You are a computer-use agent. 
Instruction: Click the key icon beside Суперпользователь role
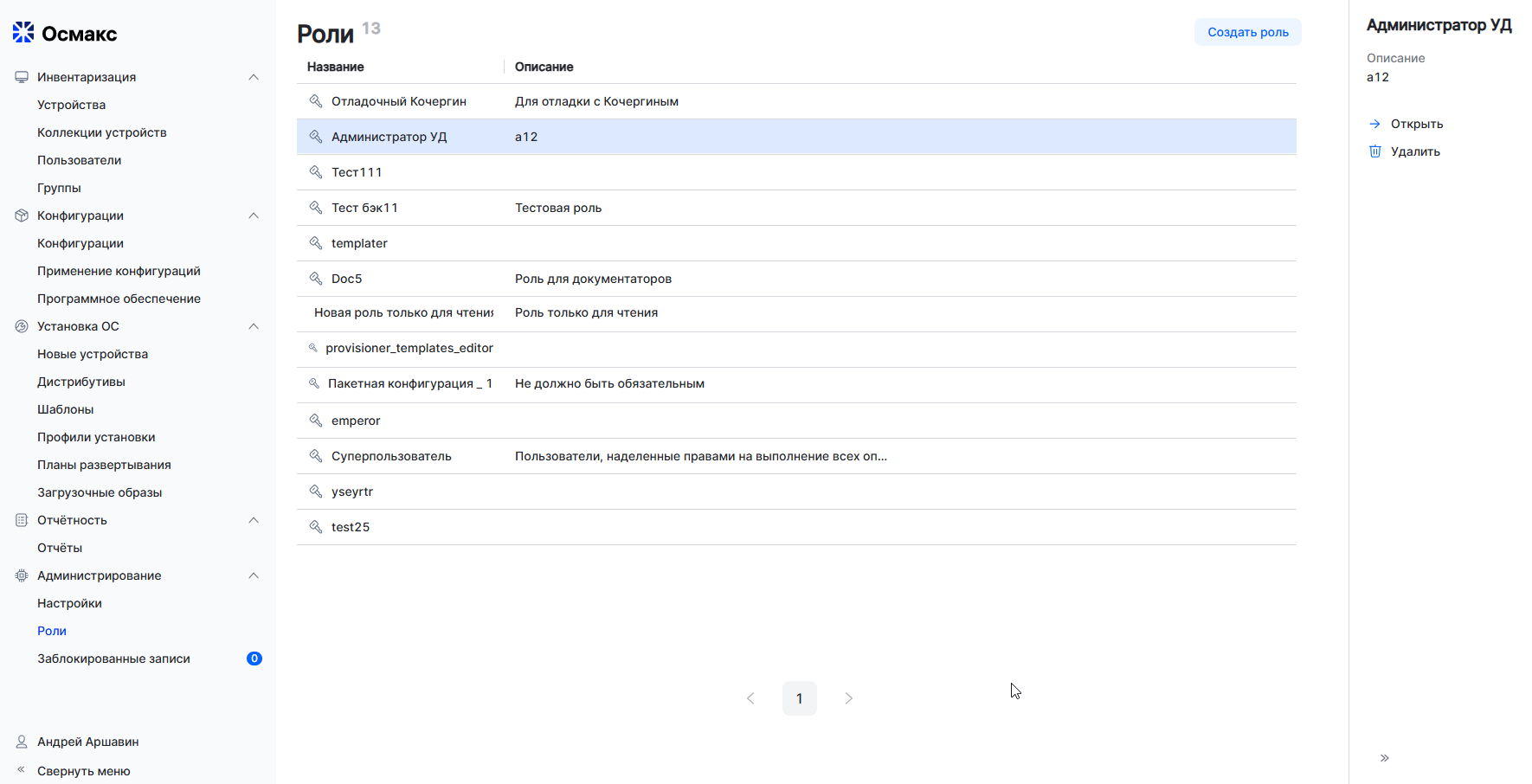pyautogui.click(x=316, y=456)
